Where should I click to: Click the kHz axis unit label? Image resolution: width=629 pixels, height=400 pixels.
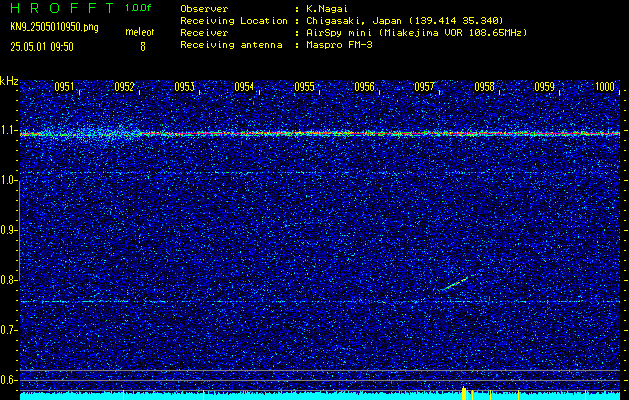(9, 81)
